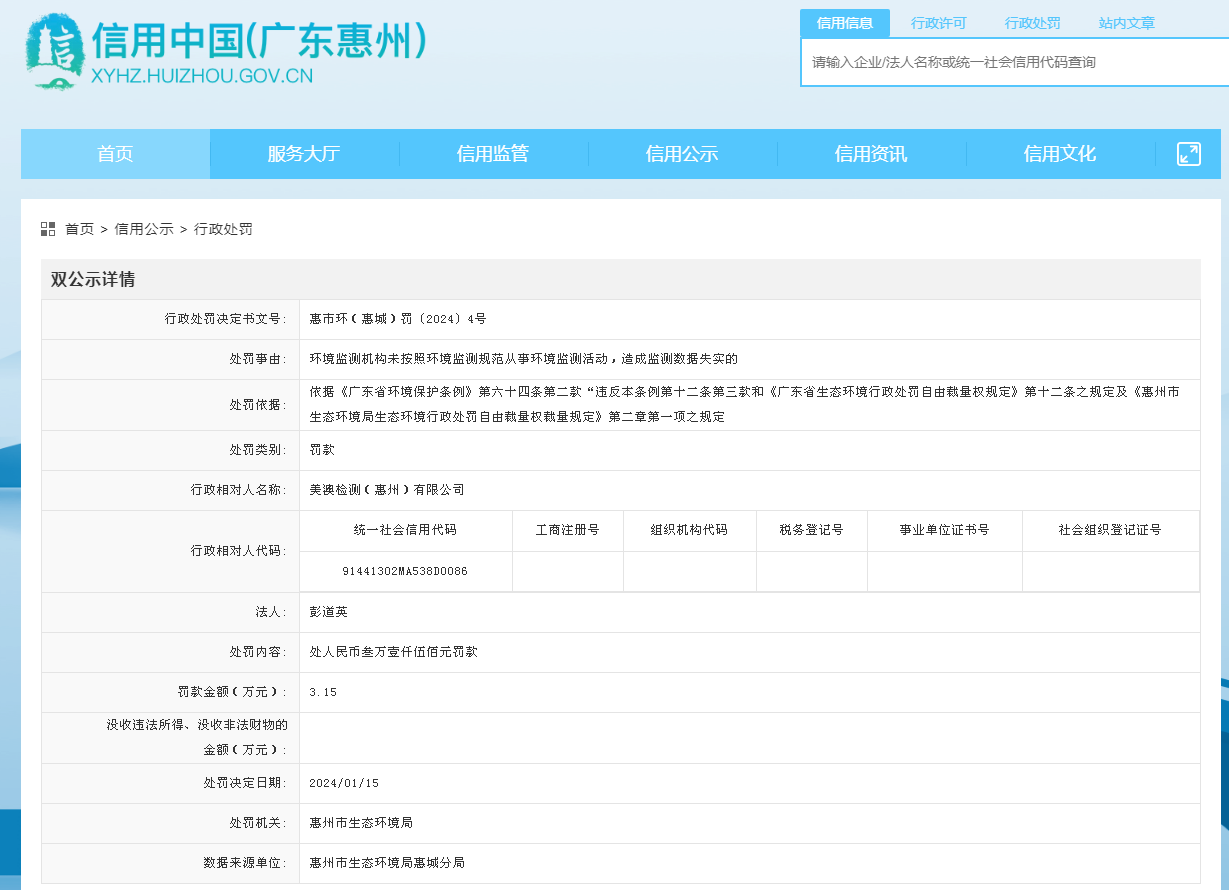The image size is (1229, 890).
Task: Click the fine amount value 3.15
Action: pyautogui.click(x=323, y=692)
